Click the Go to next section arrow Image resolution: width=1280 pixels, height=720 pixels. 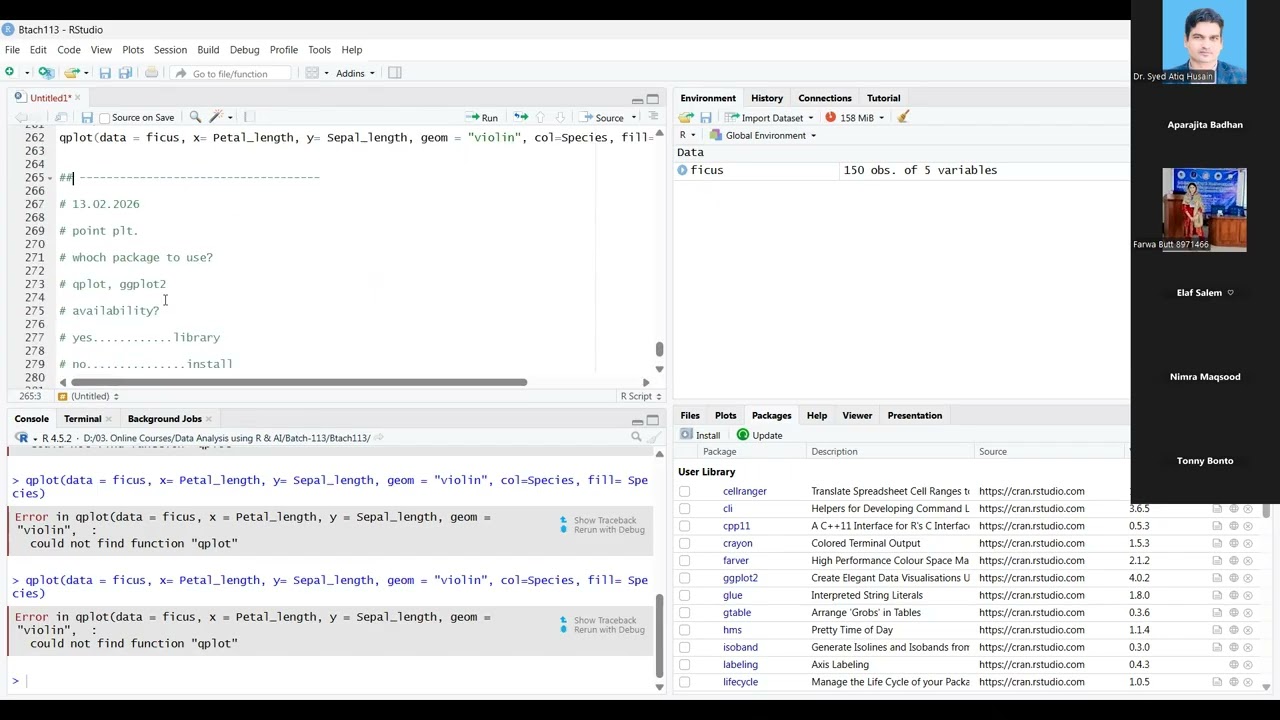click(x=560, y=117)
